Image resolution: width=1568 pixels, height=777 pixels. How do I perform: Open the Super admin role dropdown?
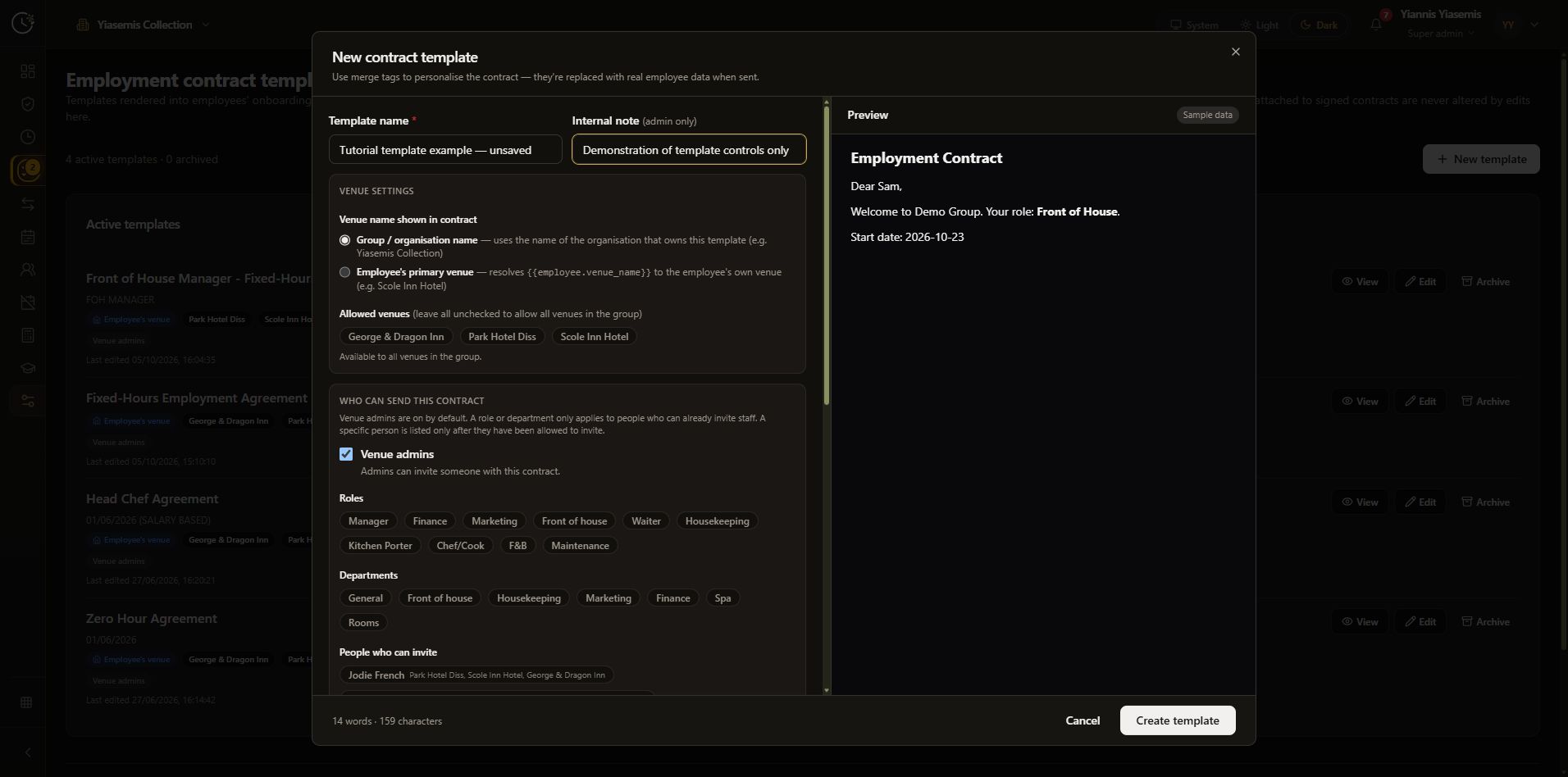1440,34
